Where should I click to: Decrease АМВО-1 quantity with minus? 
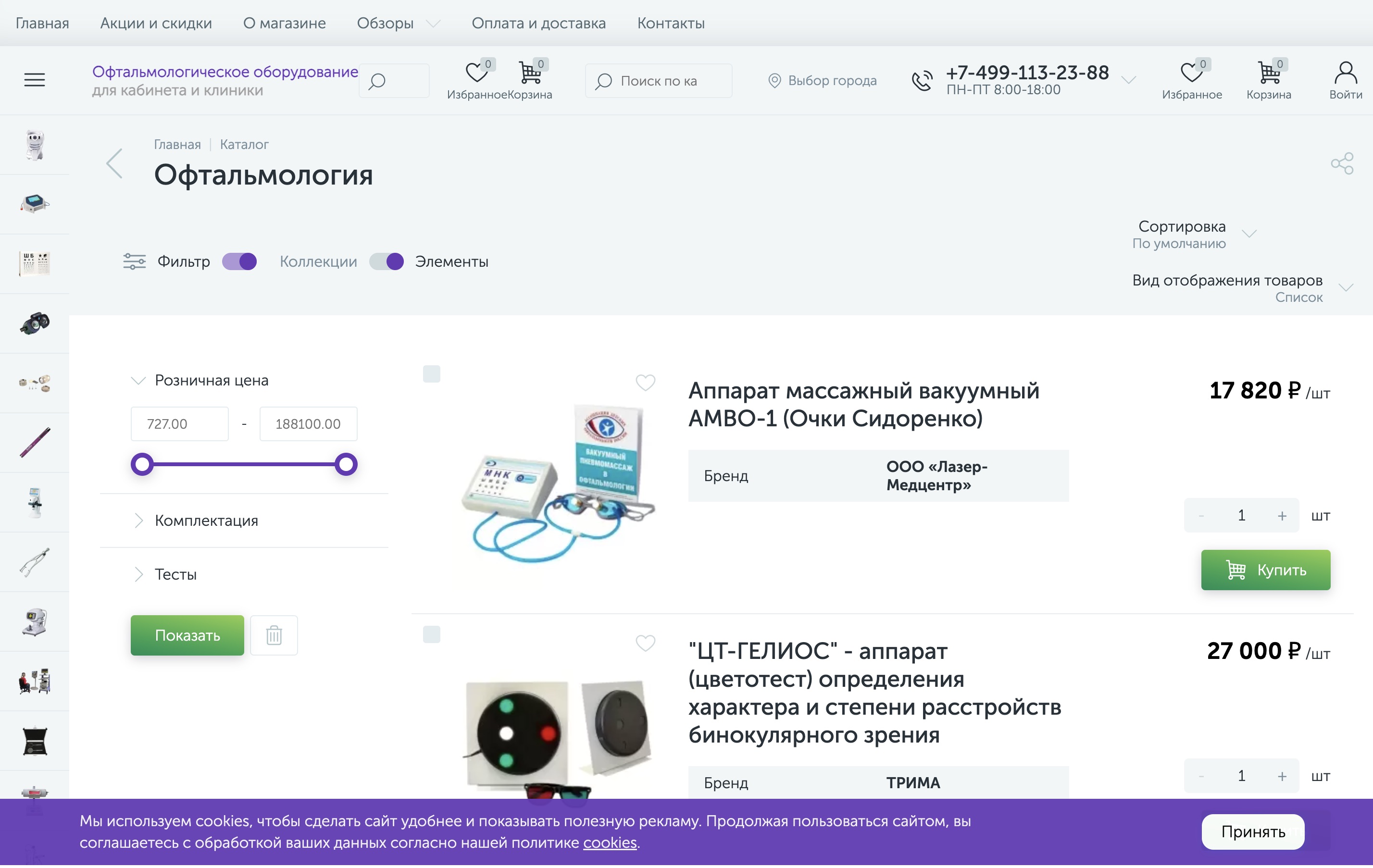pos(1201,516)
